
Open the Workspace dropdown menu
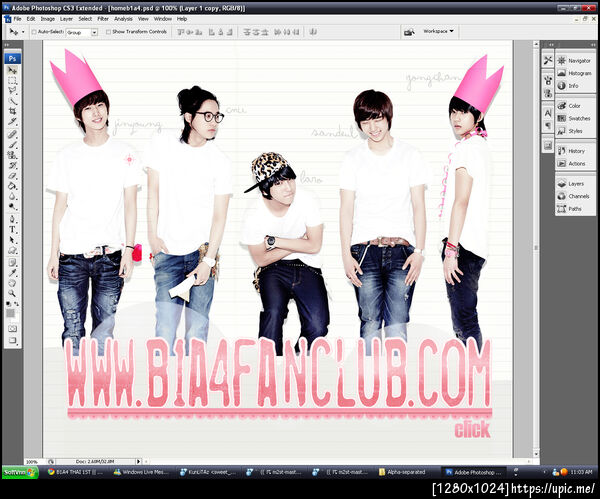(x=438, y=31)
